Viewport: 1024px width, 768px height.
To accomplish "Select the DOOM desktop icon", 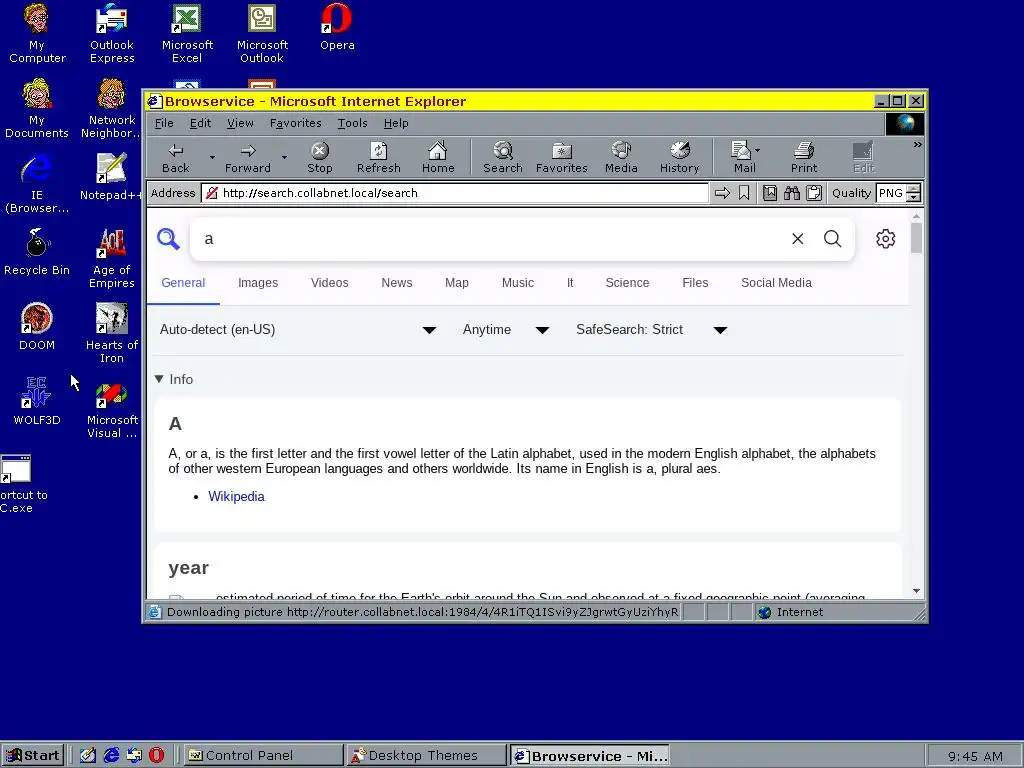I will click(x=37, y=327).
